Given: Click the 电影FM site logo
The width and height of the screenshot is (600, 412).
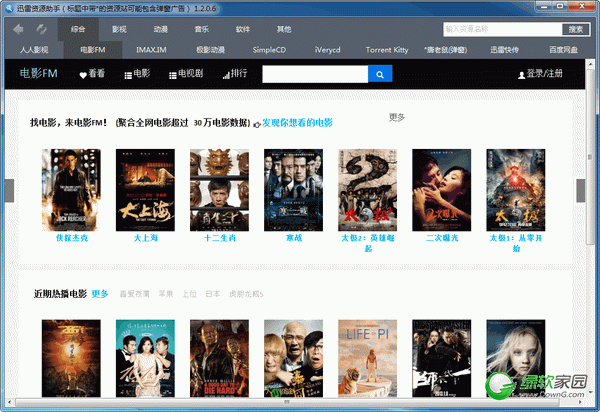Looking at the screenshot, I should [39, 73].
